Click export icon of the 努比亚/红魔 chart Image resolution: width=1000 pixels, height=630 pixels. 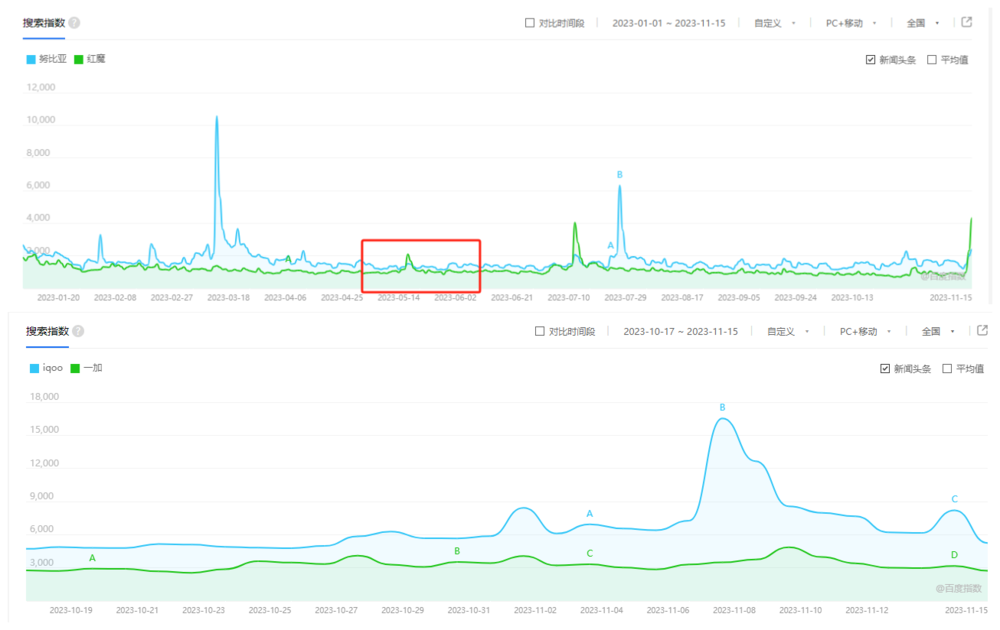click(x=967, y=22)
